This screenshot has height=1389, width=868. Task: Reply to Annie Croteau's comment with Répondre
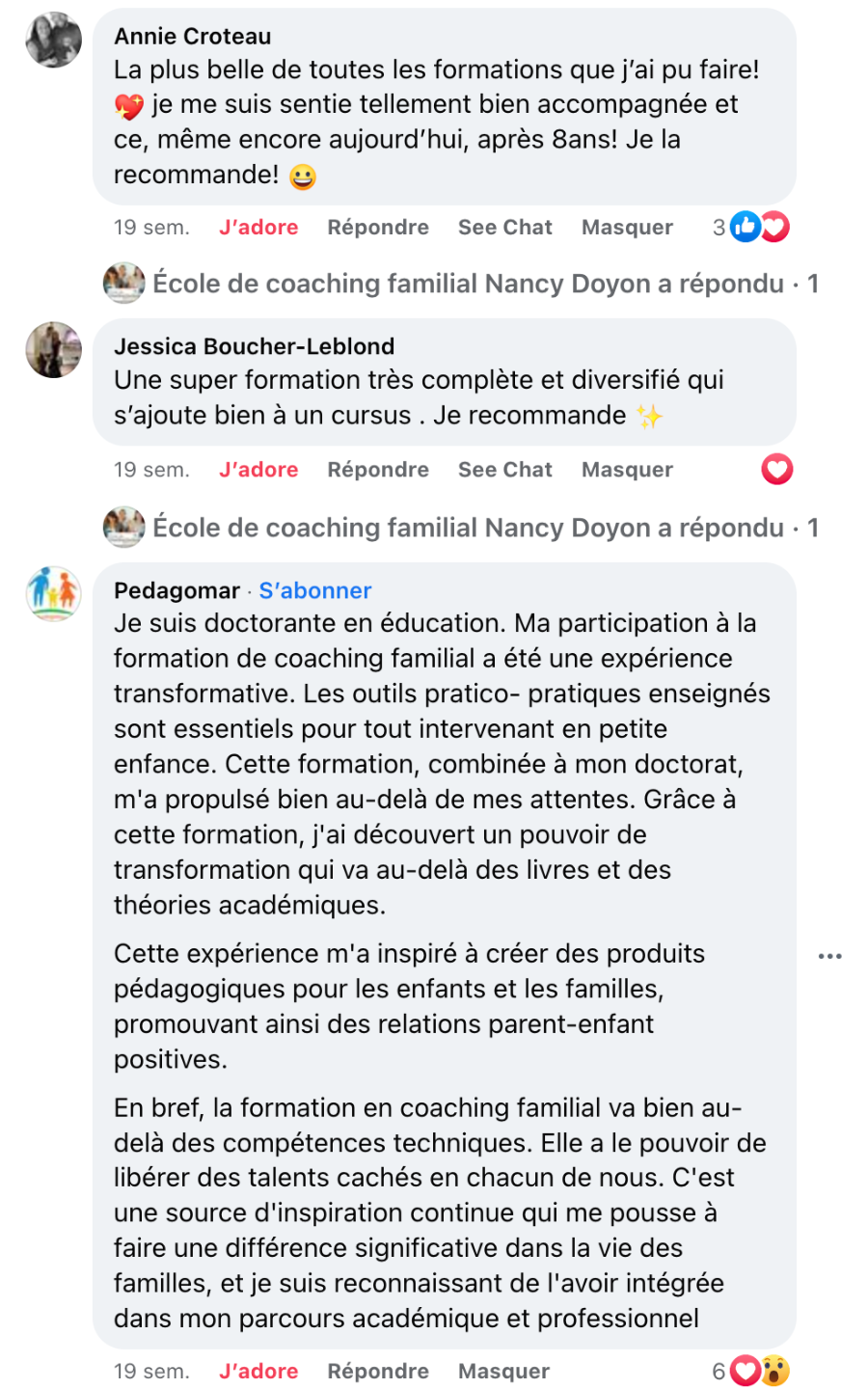click(x=378, y=228)
